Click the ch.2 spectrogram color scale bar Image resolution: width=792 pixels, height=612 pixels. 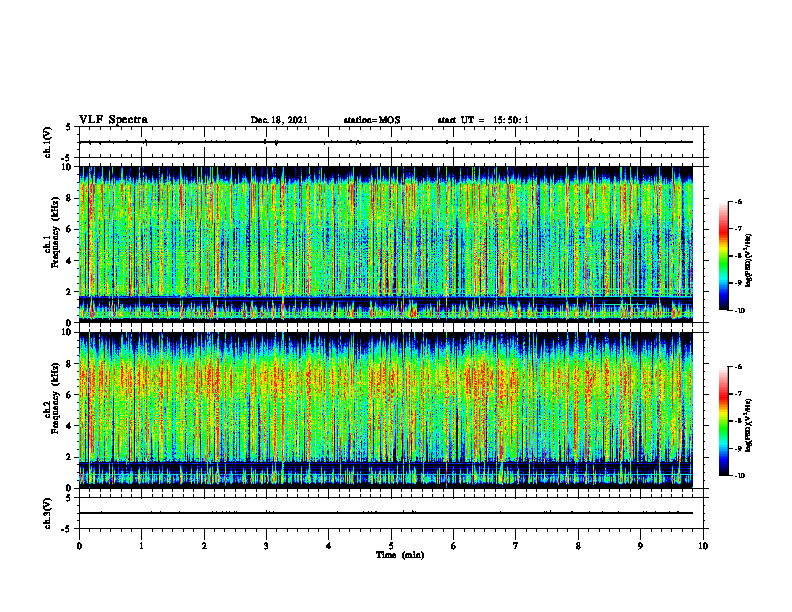pyautogui.click(x=723, y=421)
